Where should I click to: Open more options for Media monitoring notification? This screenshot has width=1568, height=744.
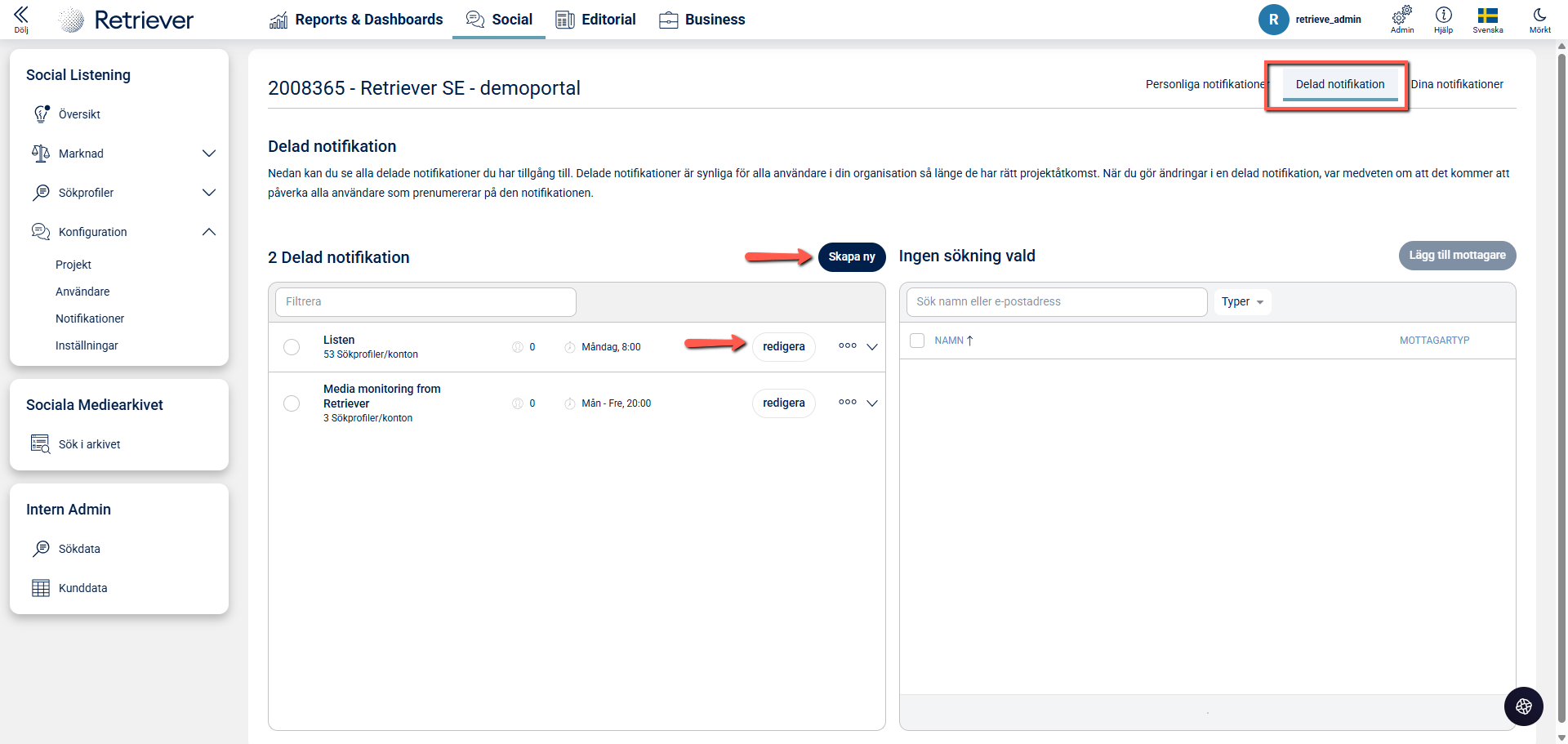[x=848, y=403]
